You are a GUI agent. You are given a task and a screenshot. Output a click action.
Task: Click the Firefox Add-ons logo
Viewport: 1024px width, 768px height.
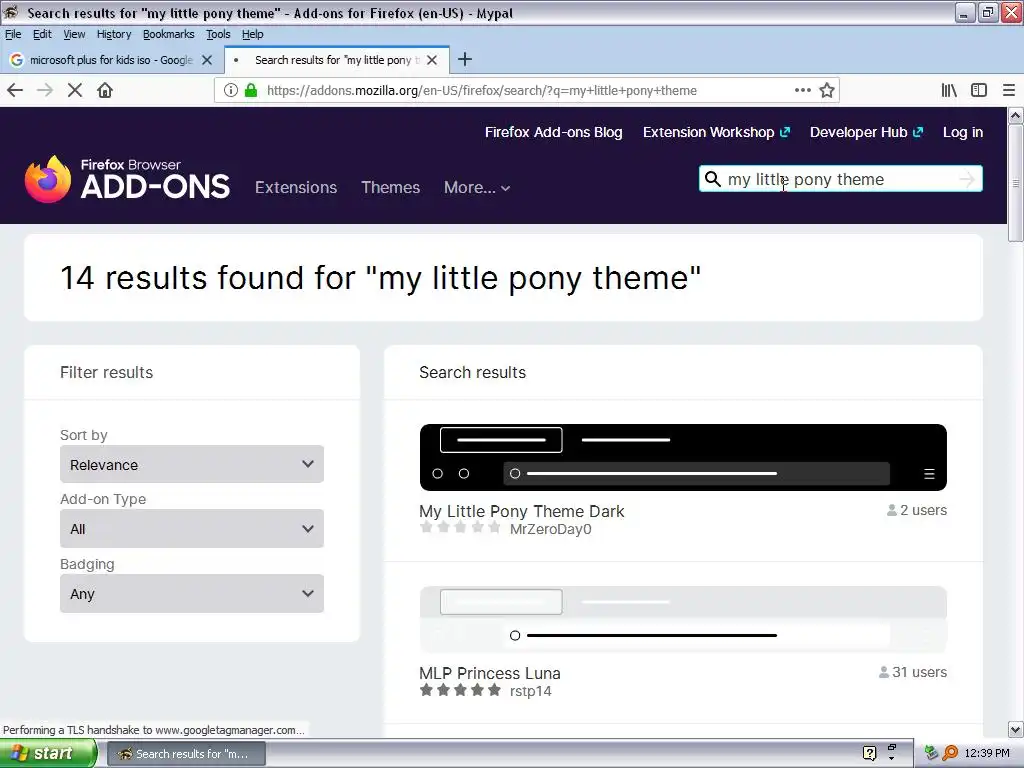127,179
